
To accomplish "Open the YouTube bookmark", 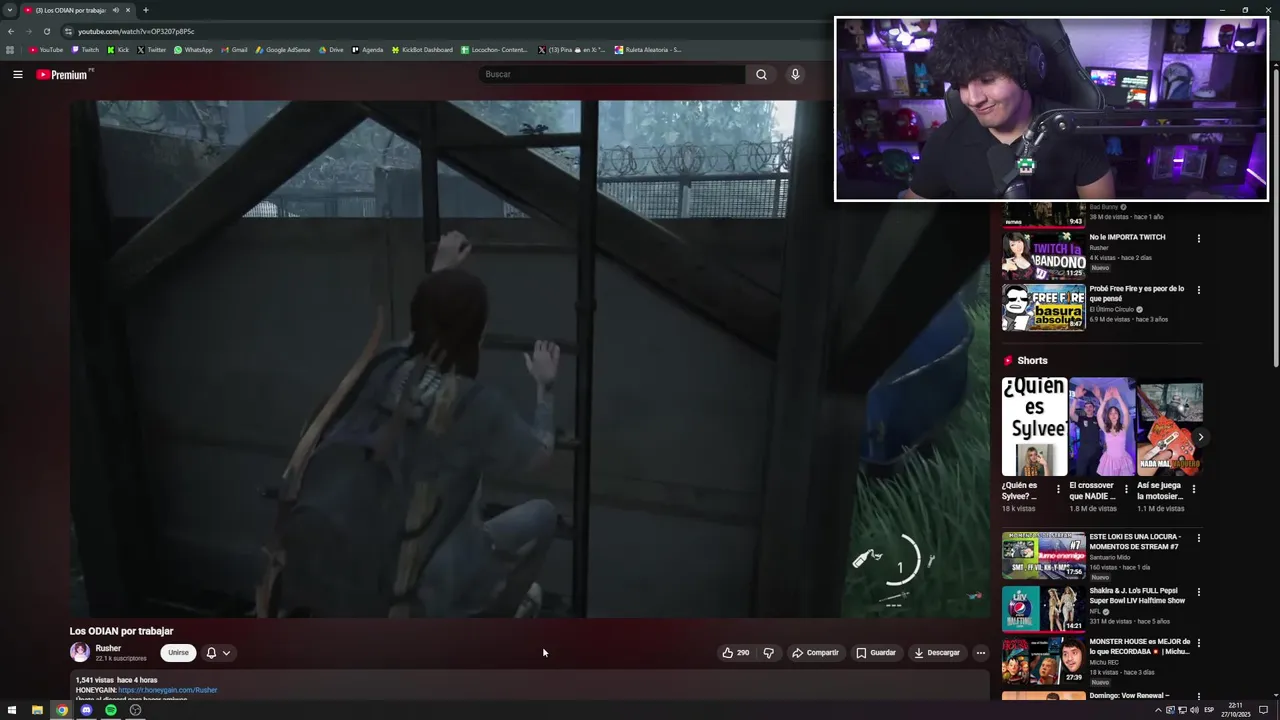I will coord(46,50).
